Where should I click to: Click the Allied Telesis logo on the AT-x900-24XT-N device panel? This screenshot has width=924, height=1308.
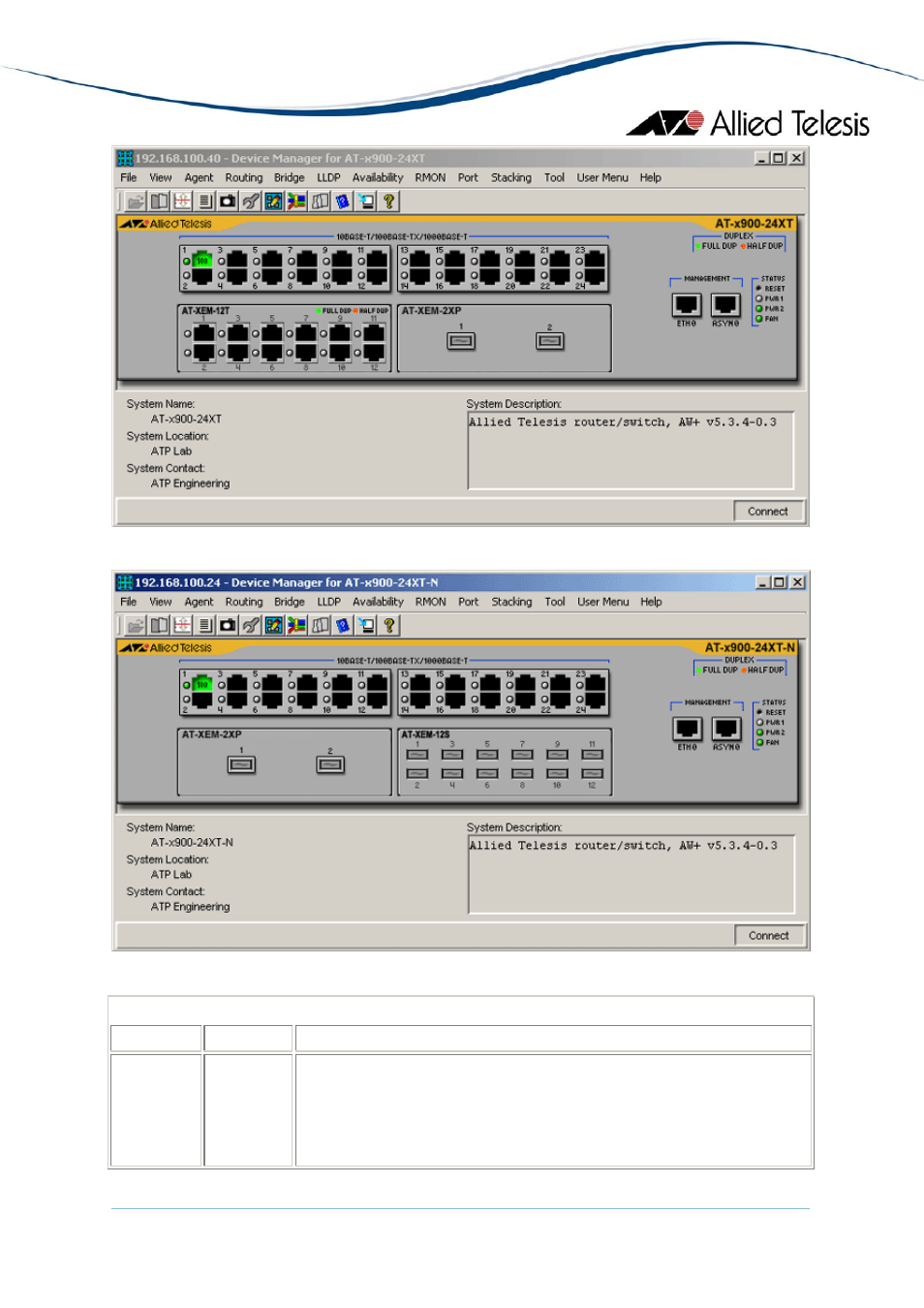tap(166, 648)
